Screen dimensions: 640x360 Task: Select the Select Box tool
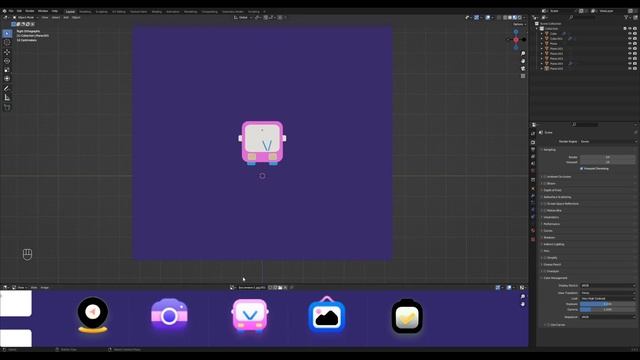[7, 33]
